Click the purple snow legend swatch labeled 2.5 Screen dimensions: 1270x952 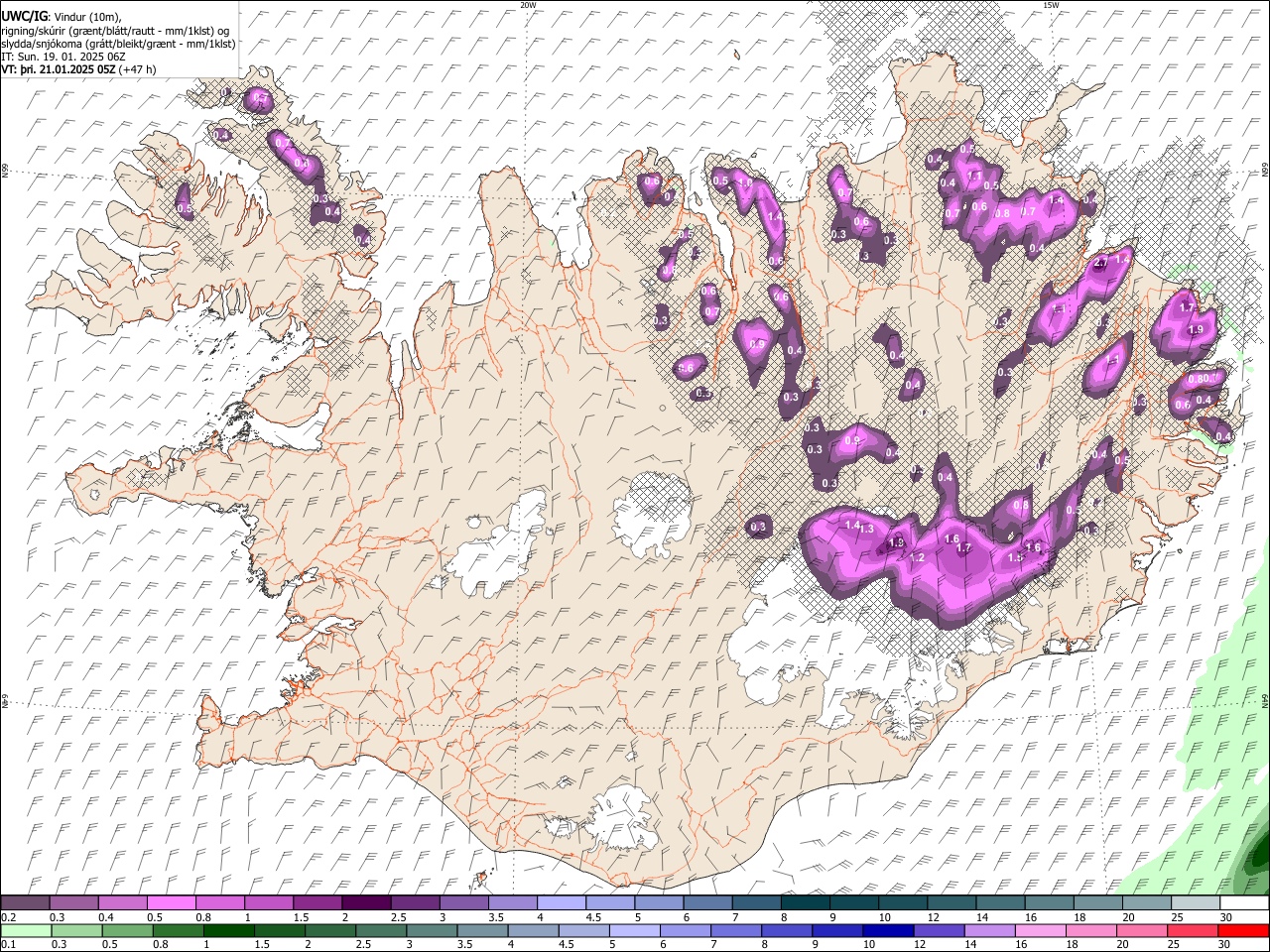click(415, 903)
